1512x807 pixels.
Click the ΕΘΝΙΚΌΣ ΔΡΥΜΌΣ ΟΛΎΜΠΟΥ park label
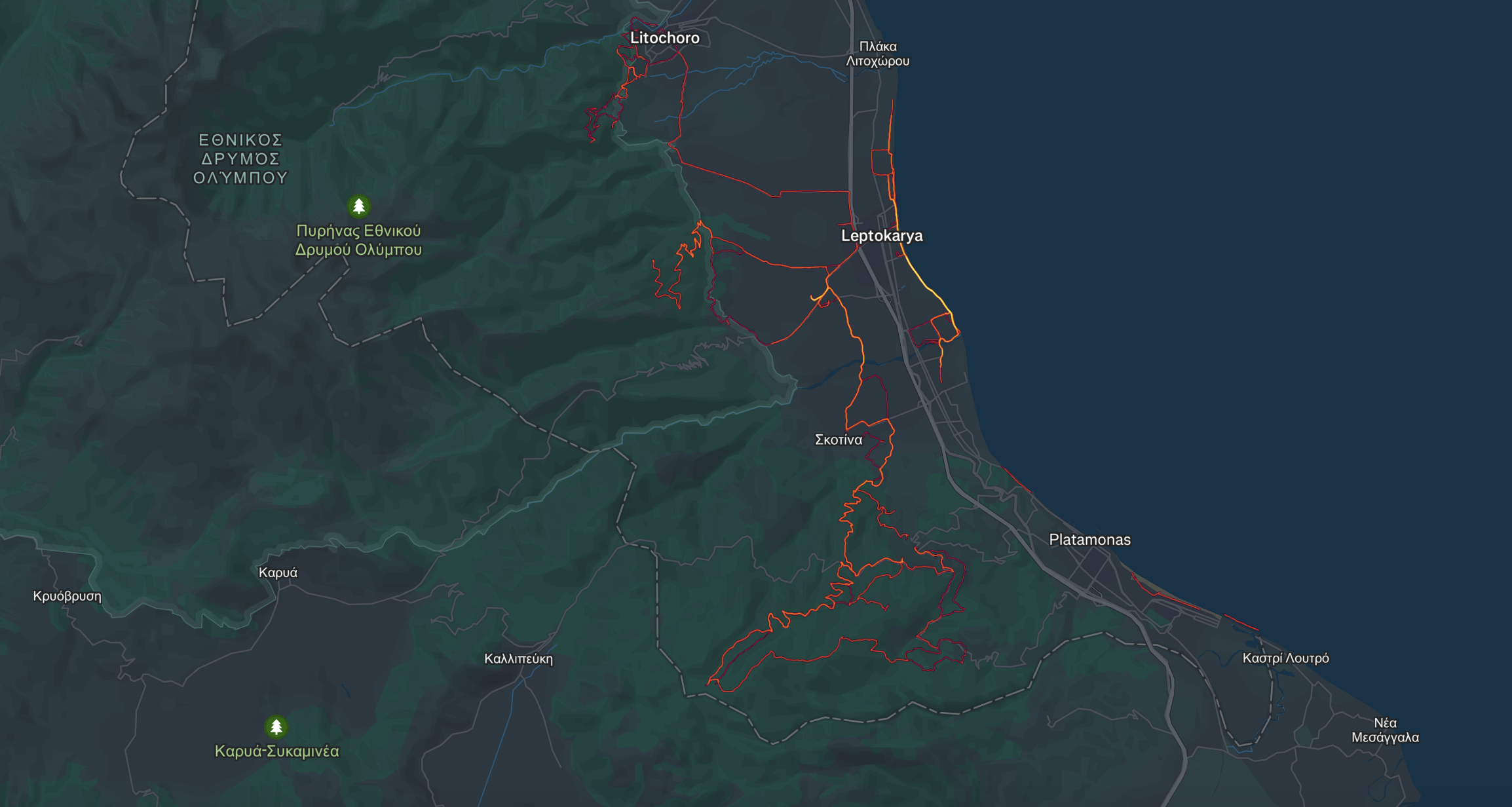click(x=240, y=159)
